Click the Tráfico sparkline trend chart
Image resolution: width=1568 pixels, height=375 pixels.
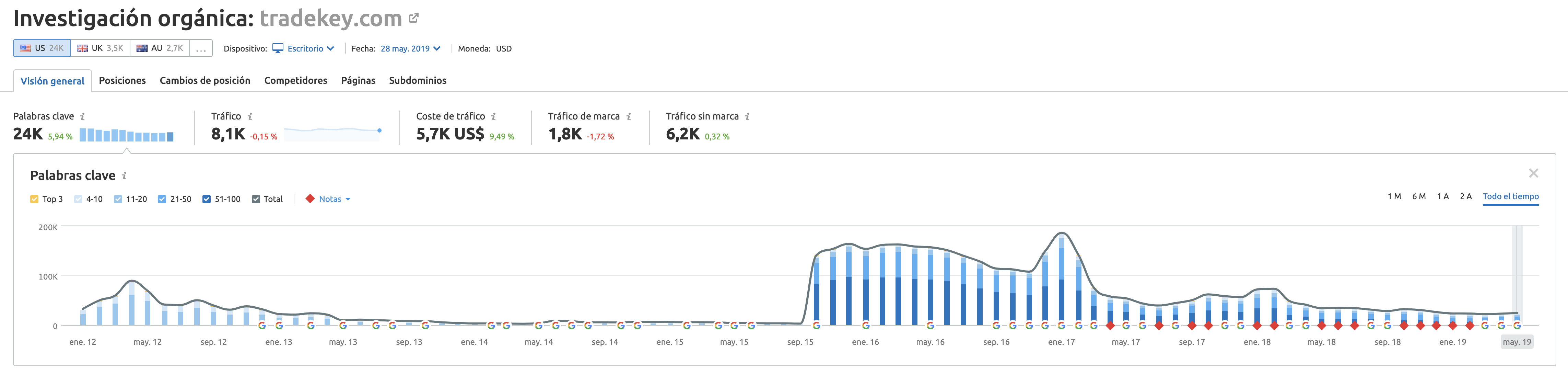332,134
